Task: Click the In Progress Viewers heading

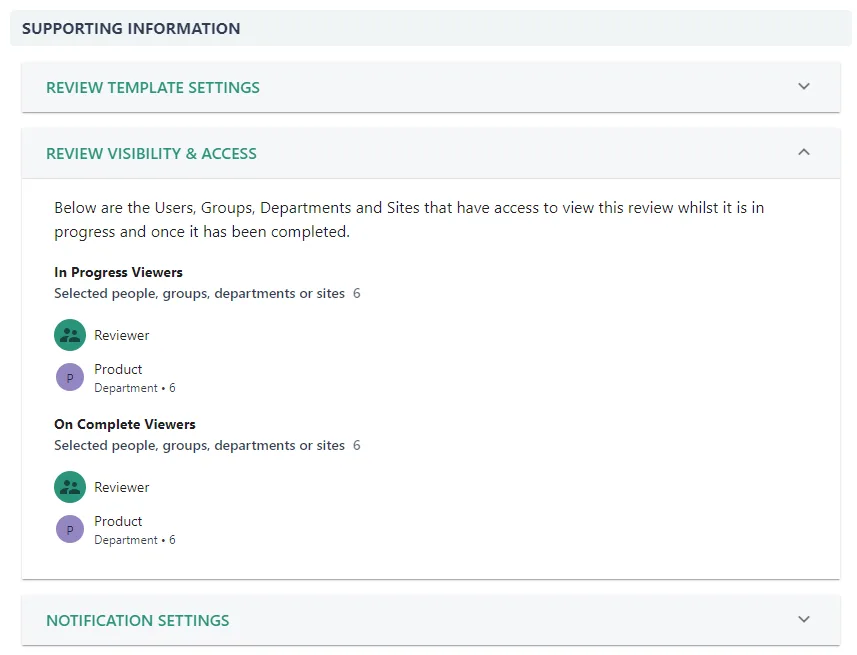Action: tap(118, 272)
